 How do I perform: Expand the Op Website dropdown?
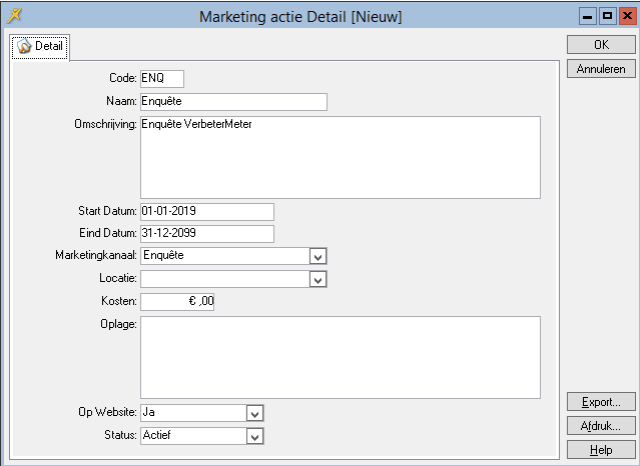click(254, 413)
